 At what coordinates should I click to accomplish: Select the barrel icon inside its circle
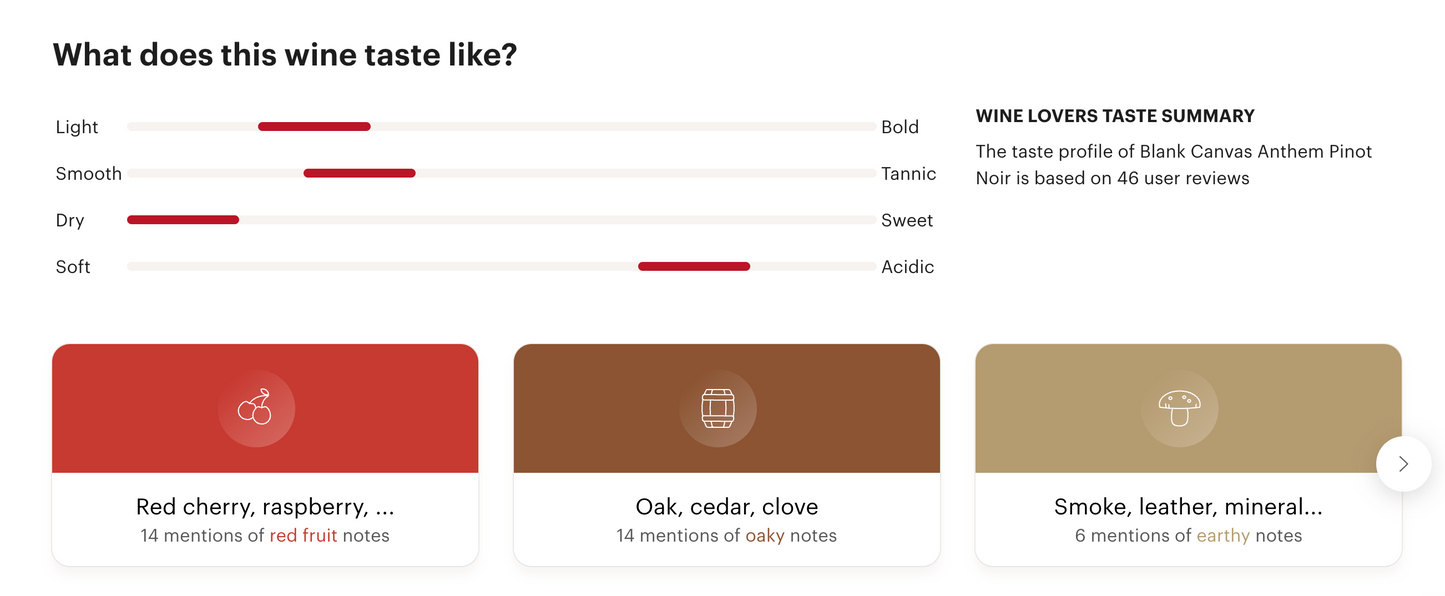[x=719, y=408]
